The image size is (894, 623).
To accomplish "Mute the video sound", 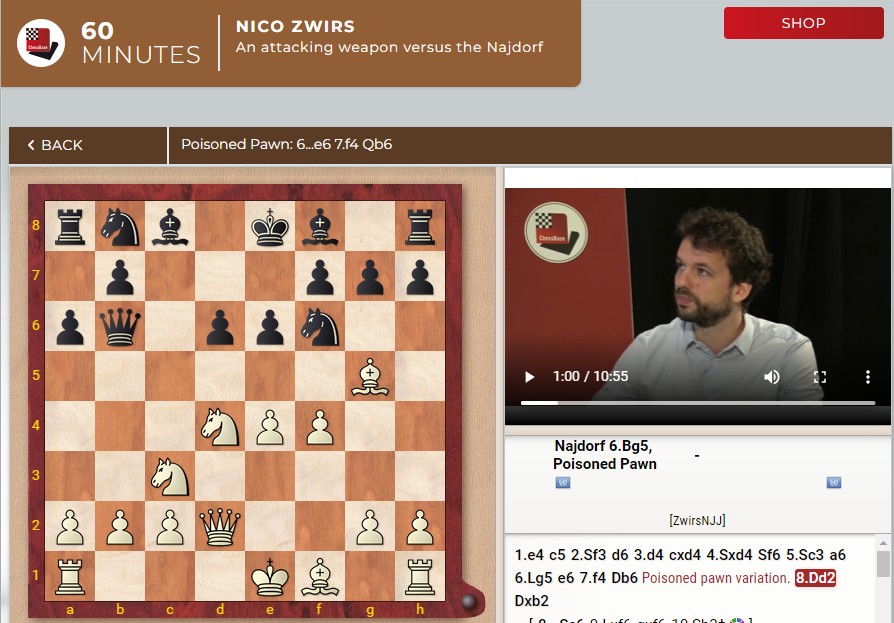I will (772, 377).
